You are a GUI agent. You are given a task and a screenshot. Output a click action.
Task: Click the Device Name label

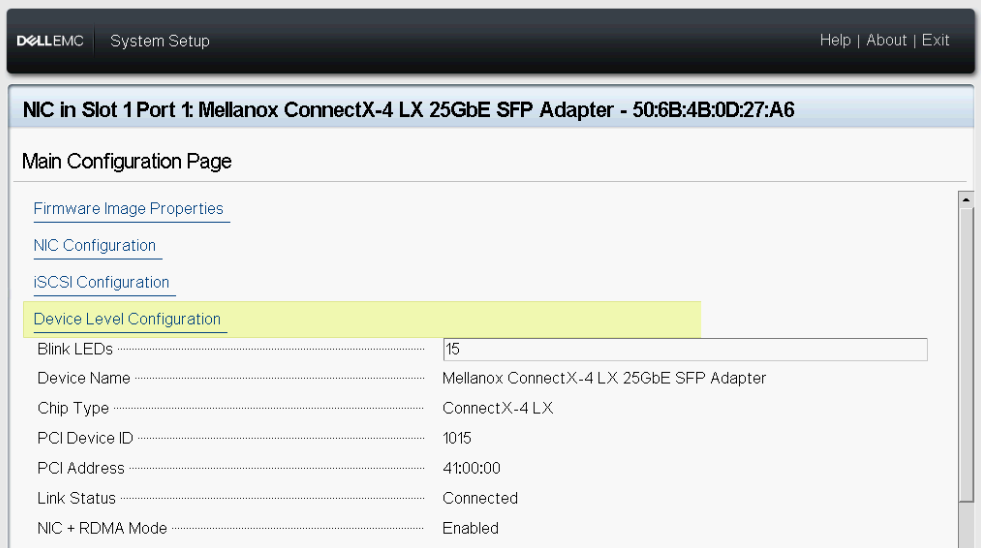click(84, 378)
